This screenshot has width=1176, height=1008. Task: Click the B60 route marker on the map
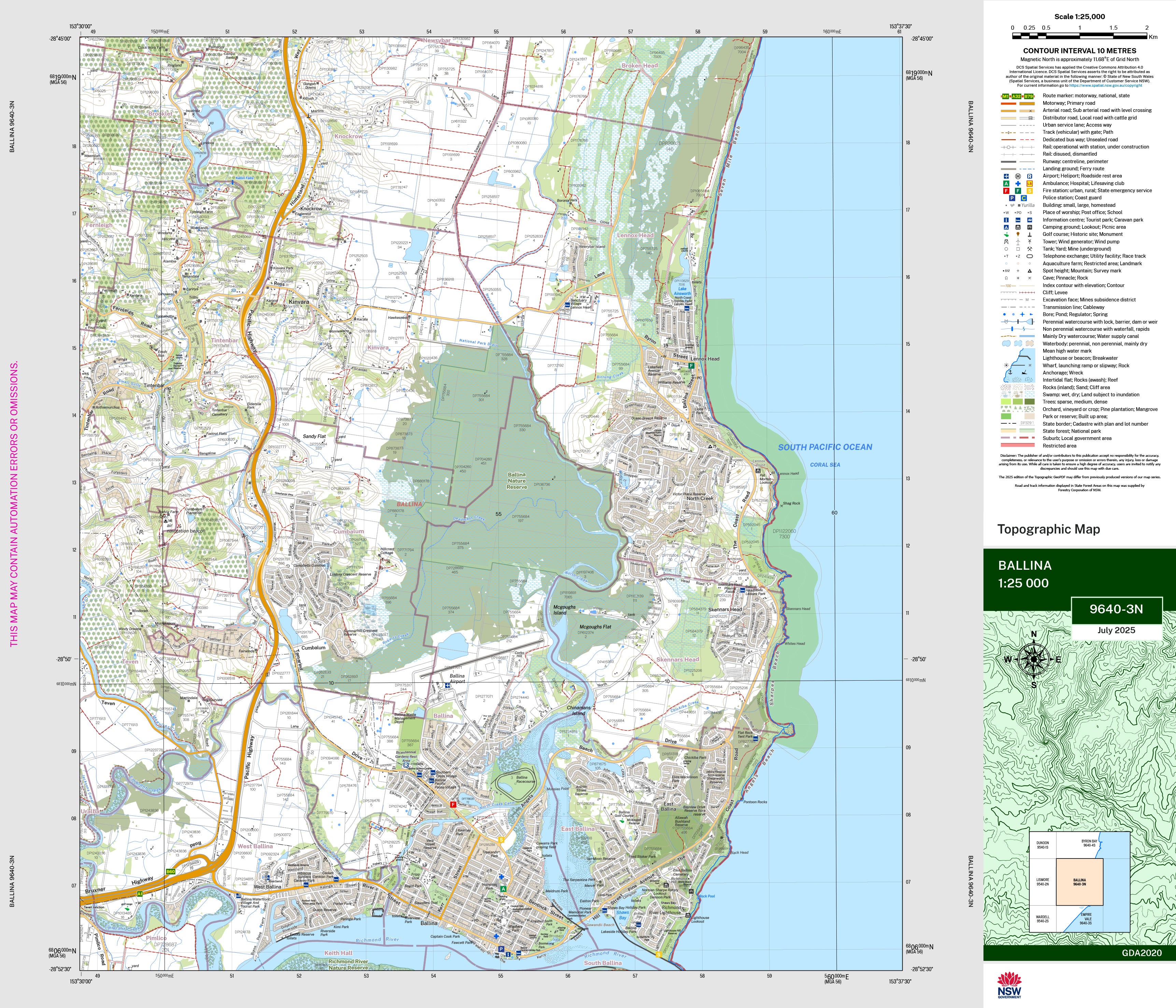[x=170, y=871]
